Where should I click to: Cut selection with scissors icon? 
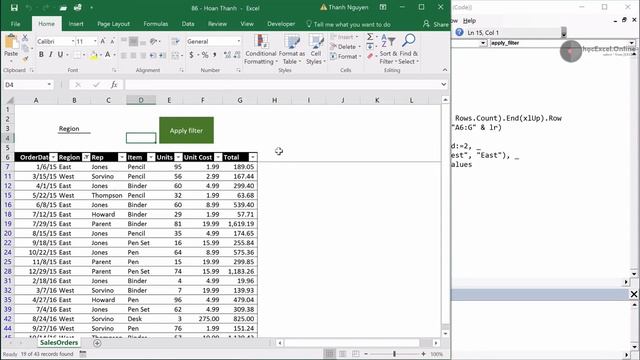(x=25, y=38)
